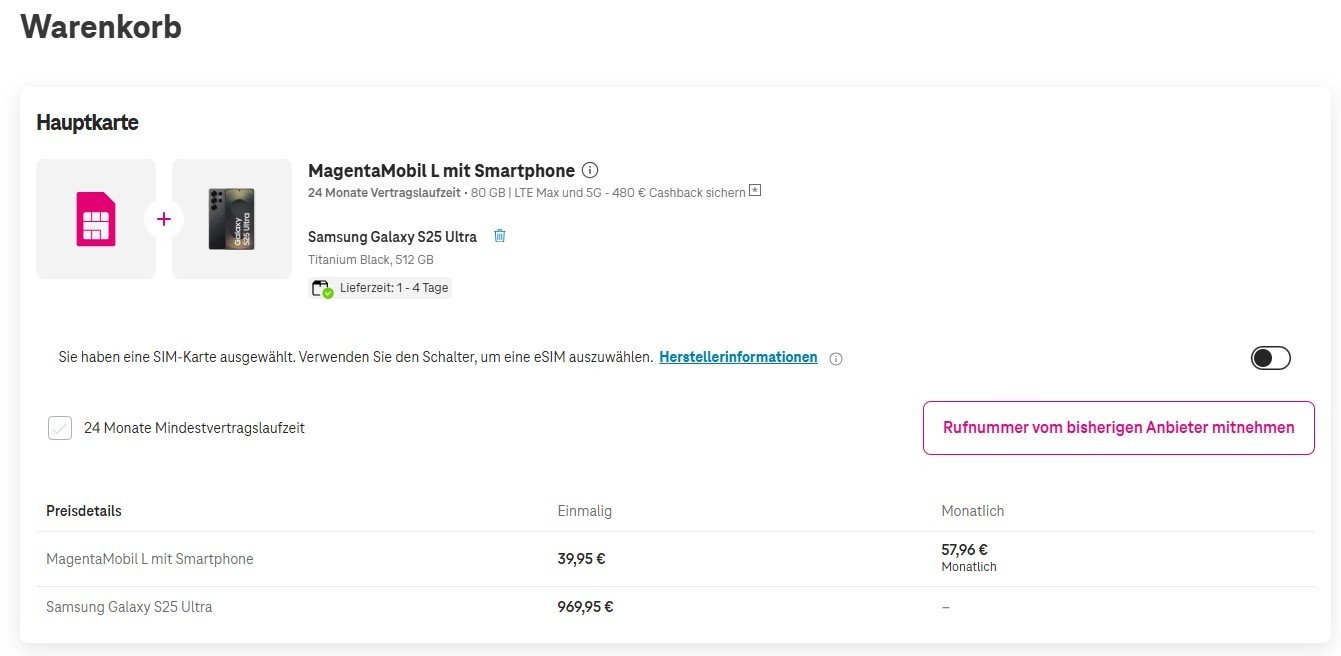This screenshot has width=1341, height=656.
Task: Tick the 24 Monate Mindestvertragslaufzeit checkbox
Action: coord(60,428)
